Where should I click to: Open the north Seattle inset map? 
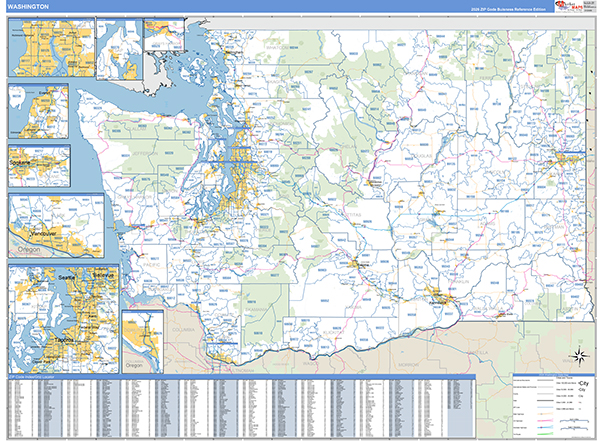point(52,47)
